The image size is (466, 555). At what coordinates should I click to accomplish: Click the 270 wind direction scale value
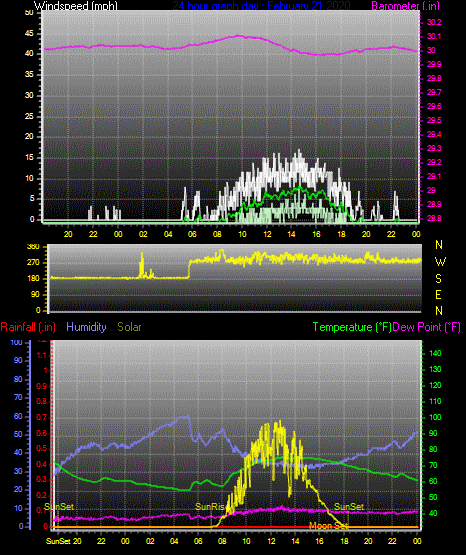click(33, 263)
